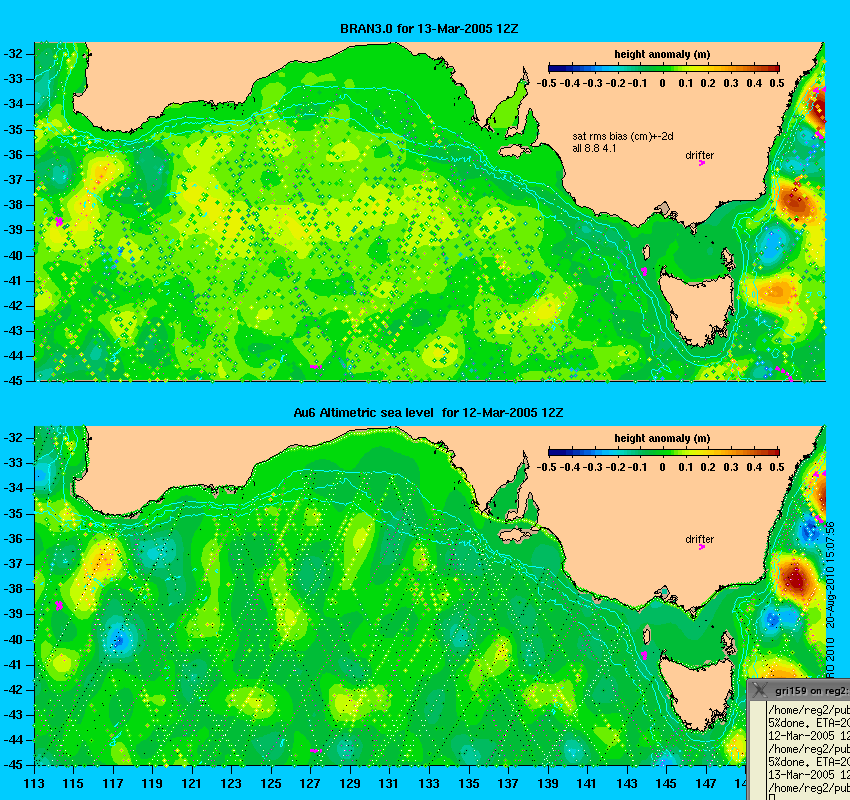Viewport: 850px width, 800px height.
Task: Click the '113' longitude axis label
Action: coord(34,783)
